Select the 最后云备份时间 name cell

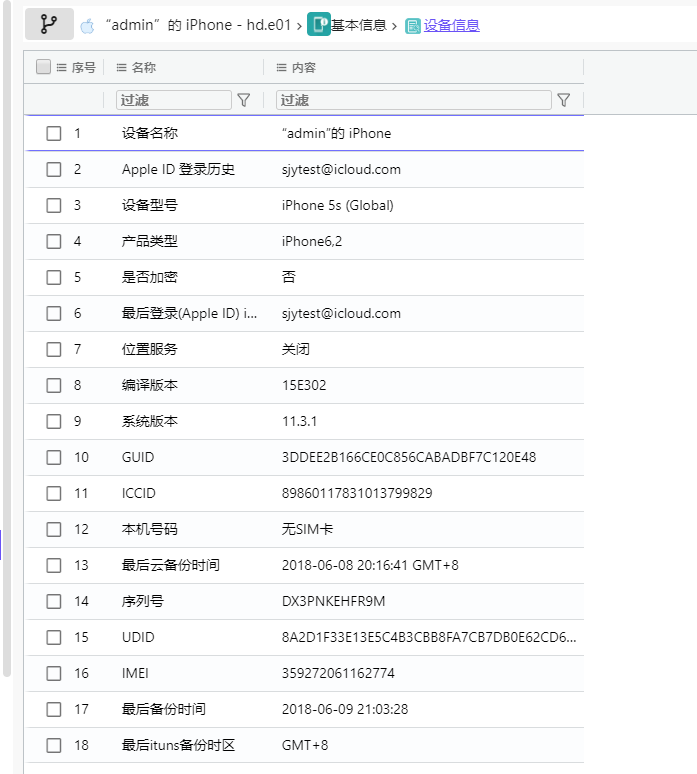[x=171, y=565]
